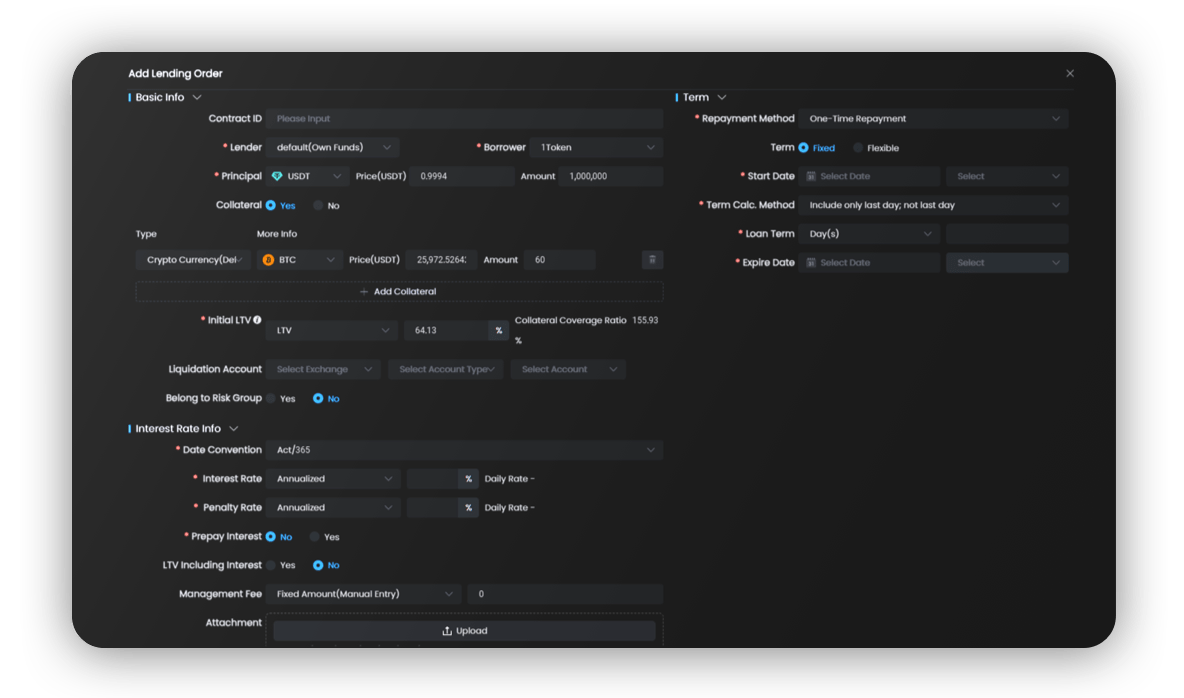This screenshot has width=1184, height=698.
Task: Click the calendar icon in Start Date
Action: (811, 177)
